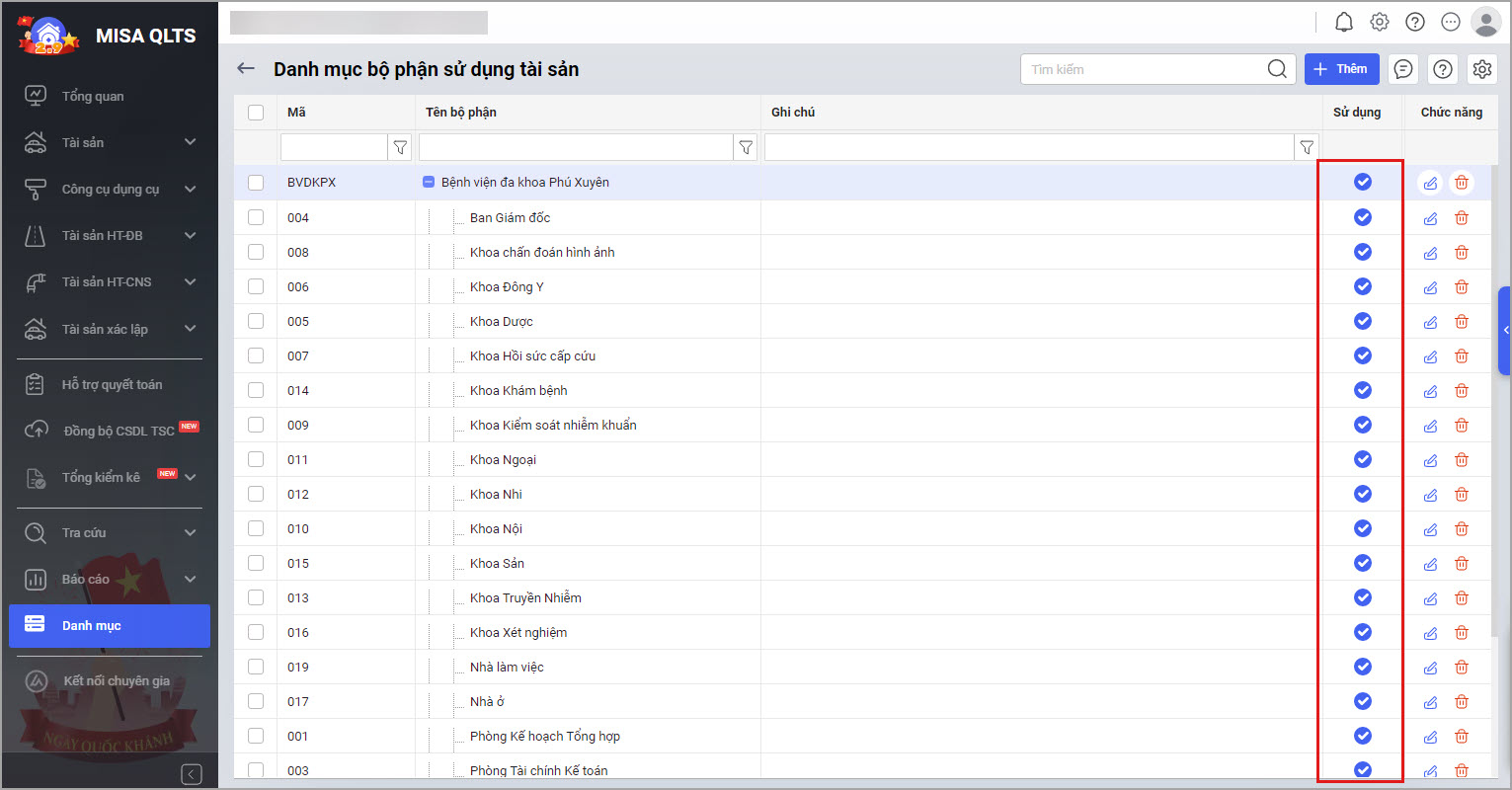Click the Thêm button
The width and height of the screenshot is (1512, 790).
pos(1342,69)
